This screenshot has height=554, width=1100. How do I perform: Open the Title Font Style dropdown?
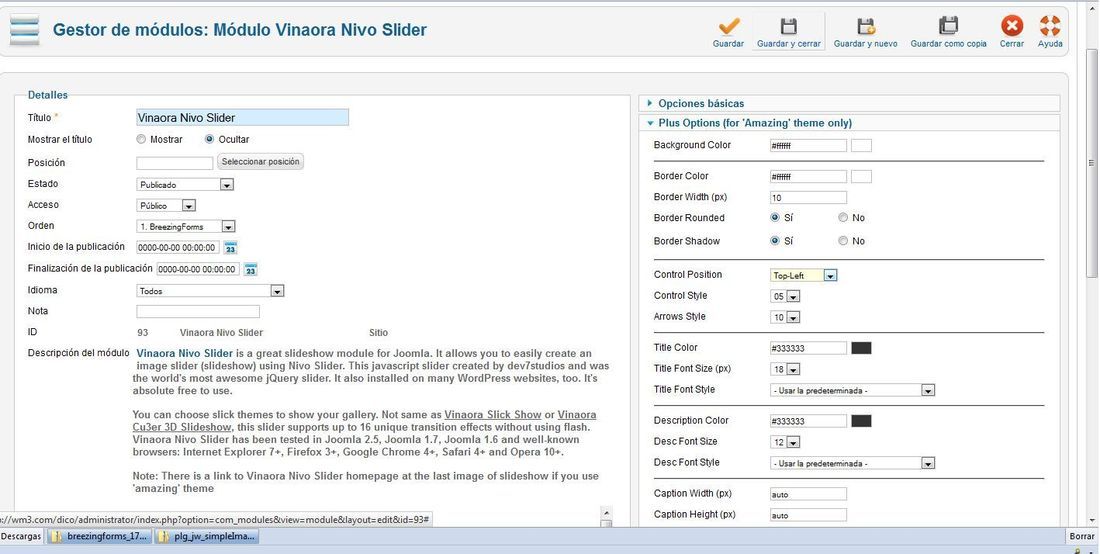(852, 391)
